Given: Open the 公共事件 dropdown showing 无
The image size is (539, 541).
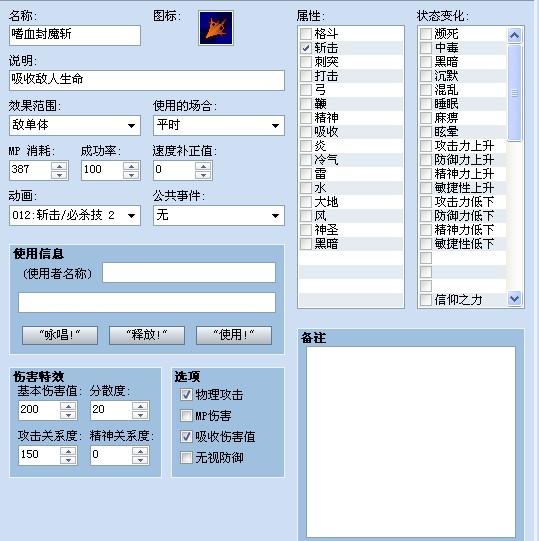Looking at the screenshot, I should pos(219,215).
